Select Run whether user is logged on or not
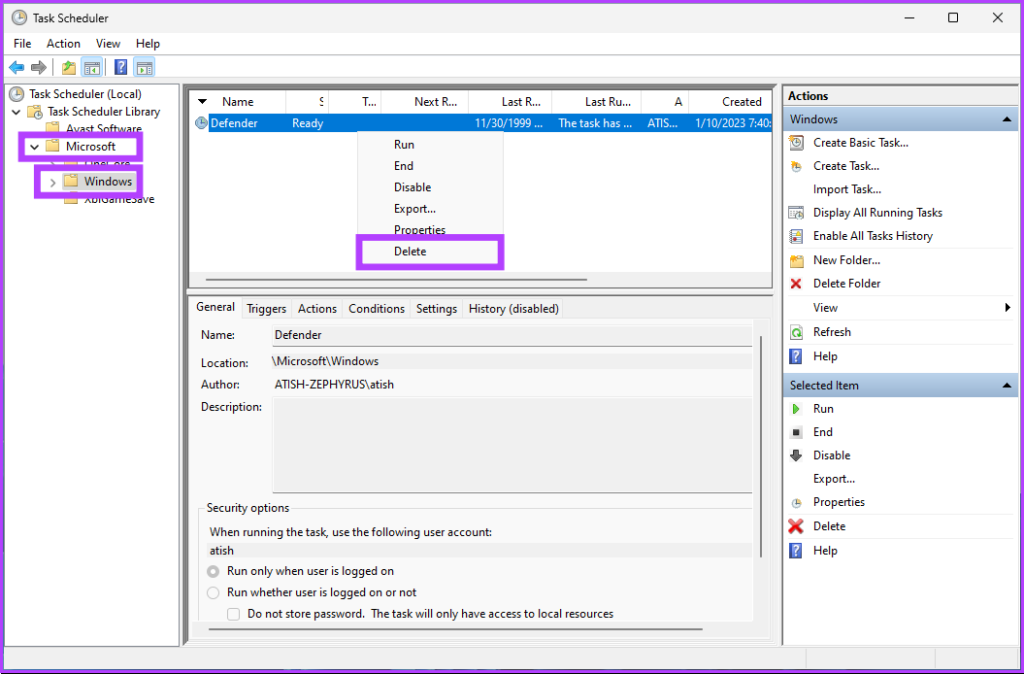 coord(213,592)
